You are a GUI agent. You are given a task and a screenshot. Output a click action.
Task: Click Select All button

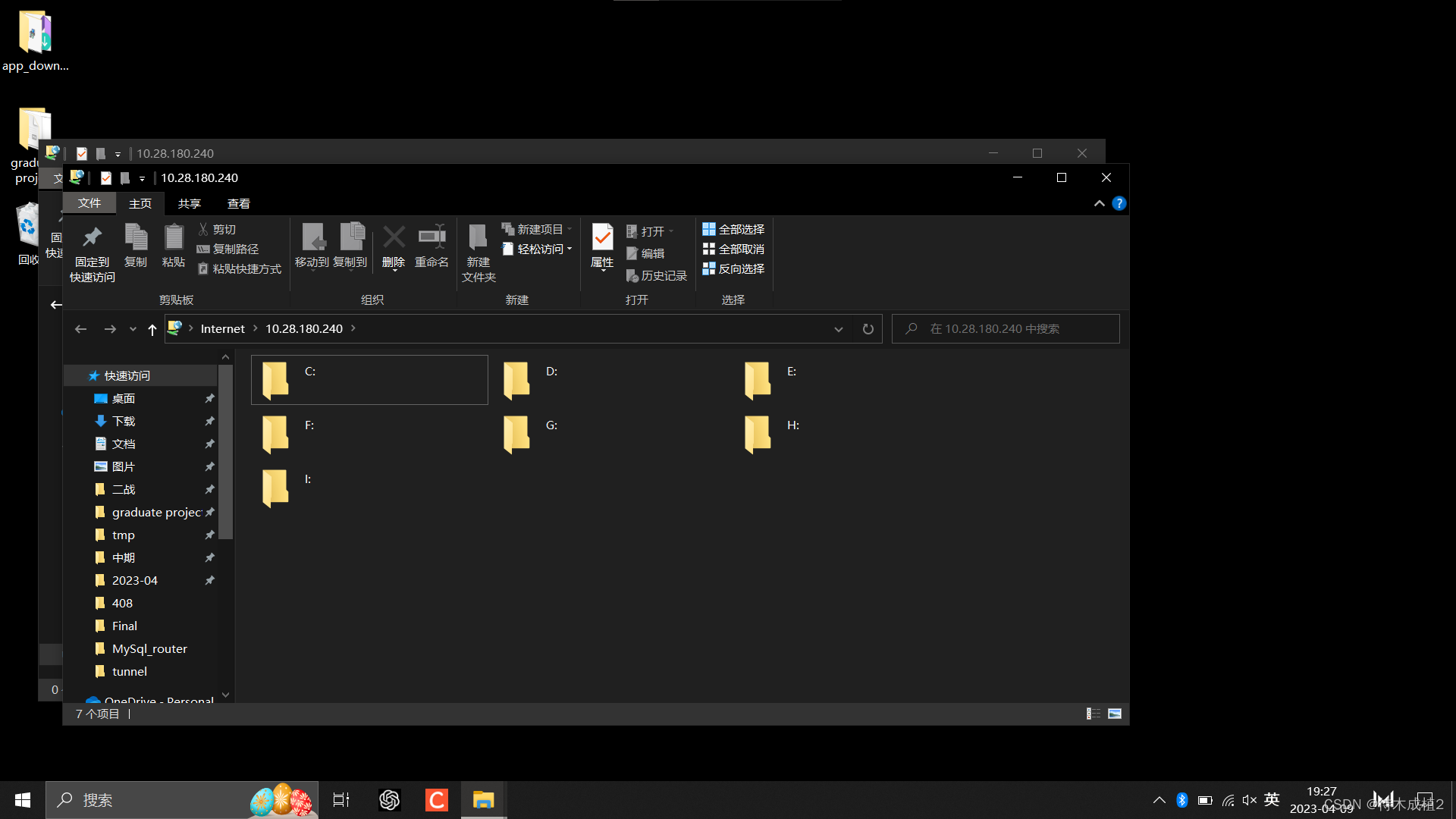pyautogui.click(x=733, y=230)
